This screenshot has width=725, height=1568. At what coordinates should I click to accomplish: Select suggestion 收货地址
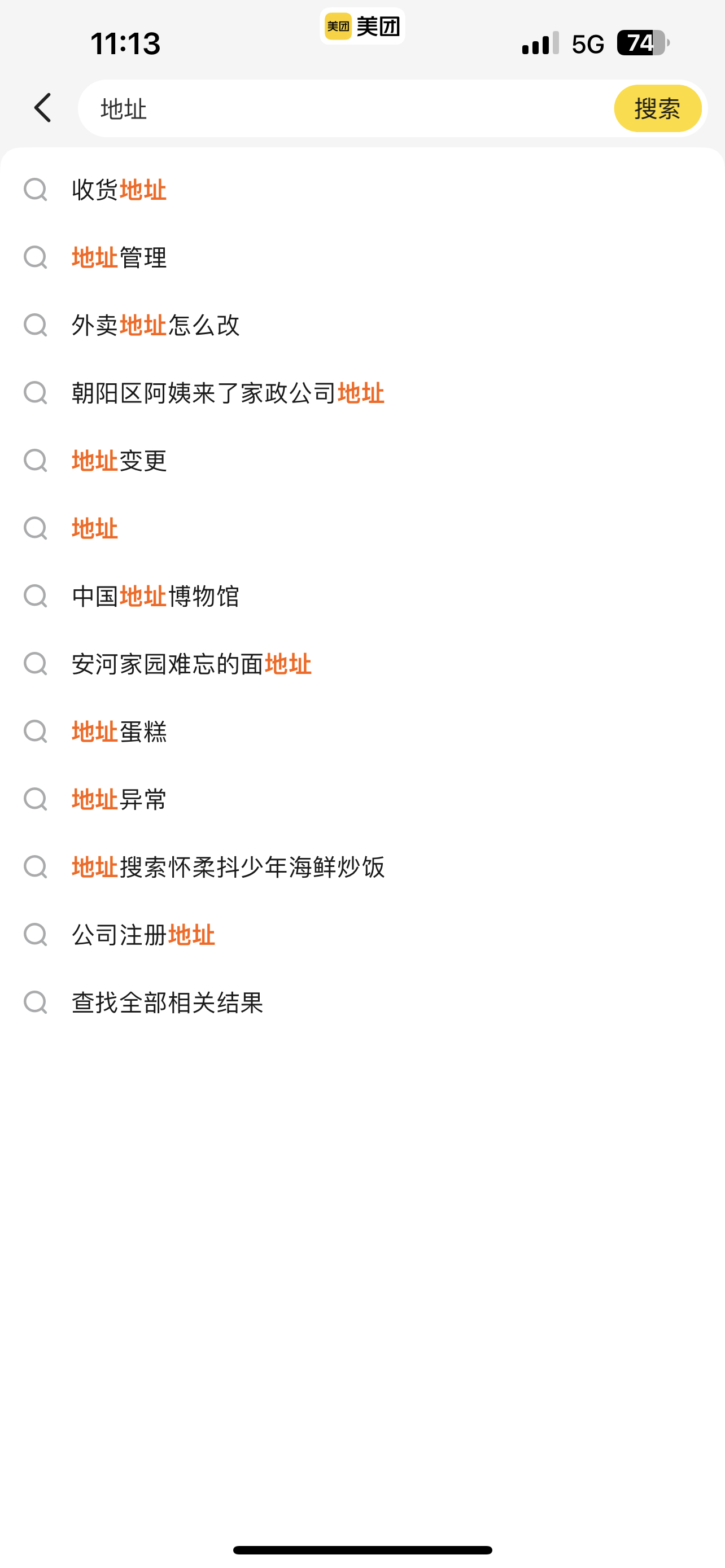(119, 190)
